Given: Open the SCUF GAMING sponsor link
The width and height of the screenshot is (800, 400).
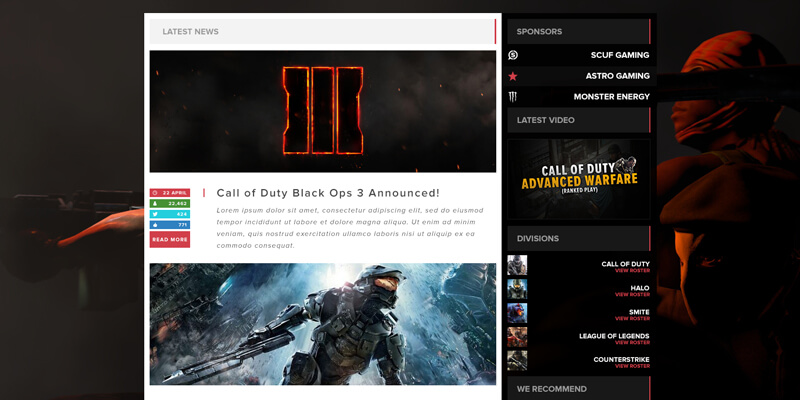Looking at the screenshot, I should point(620,55).
